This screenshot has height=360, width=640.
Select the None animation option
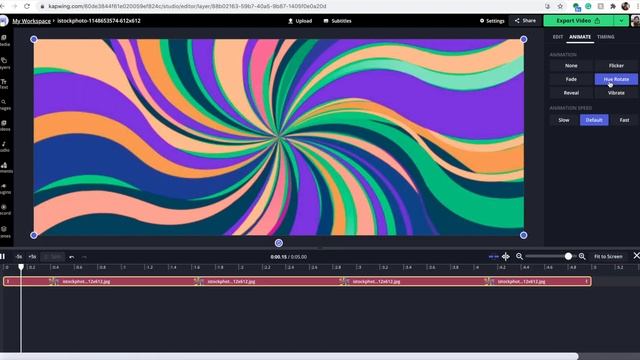click(571, 65)
